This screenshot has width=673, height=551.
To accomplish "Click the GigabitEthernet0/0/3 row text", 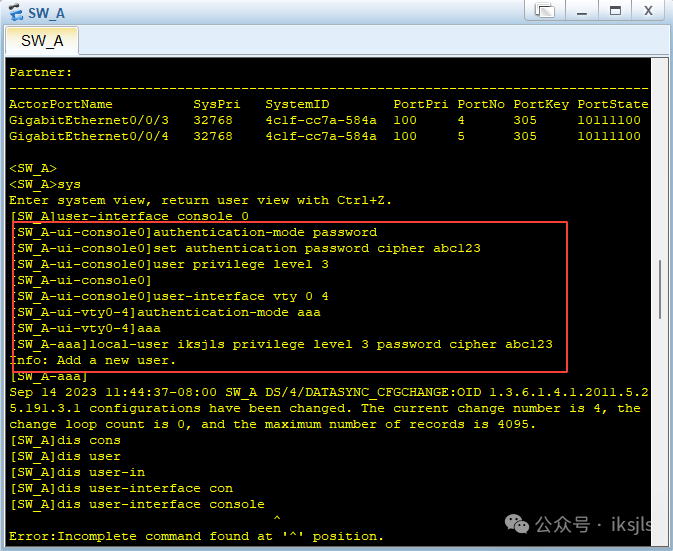I will 325,120.
